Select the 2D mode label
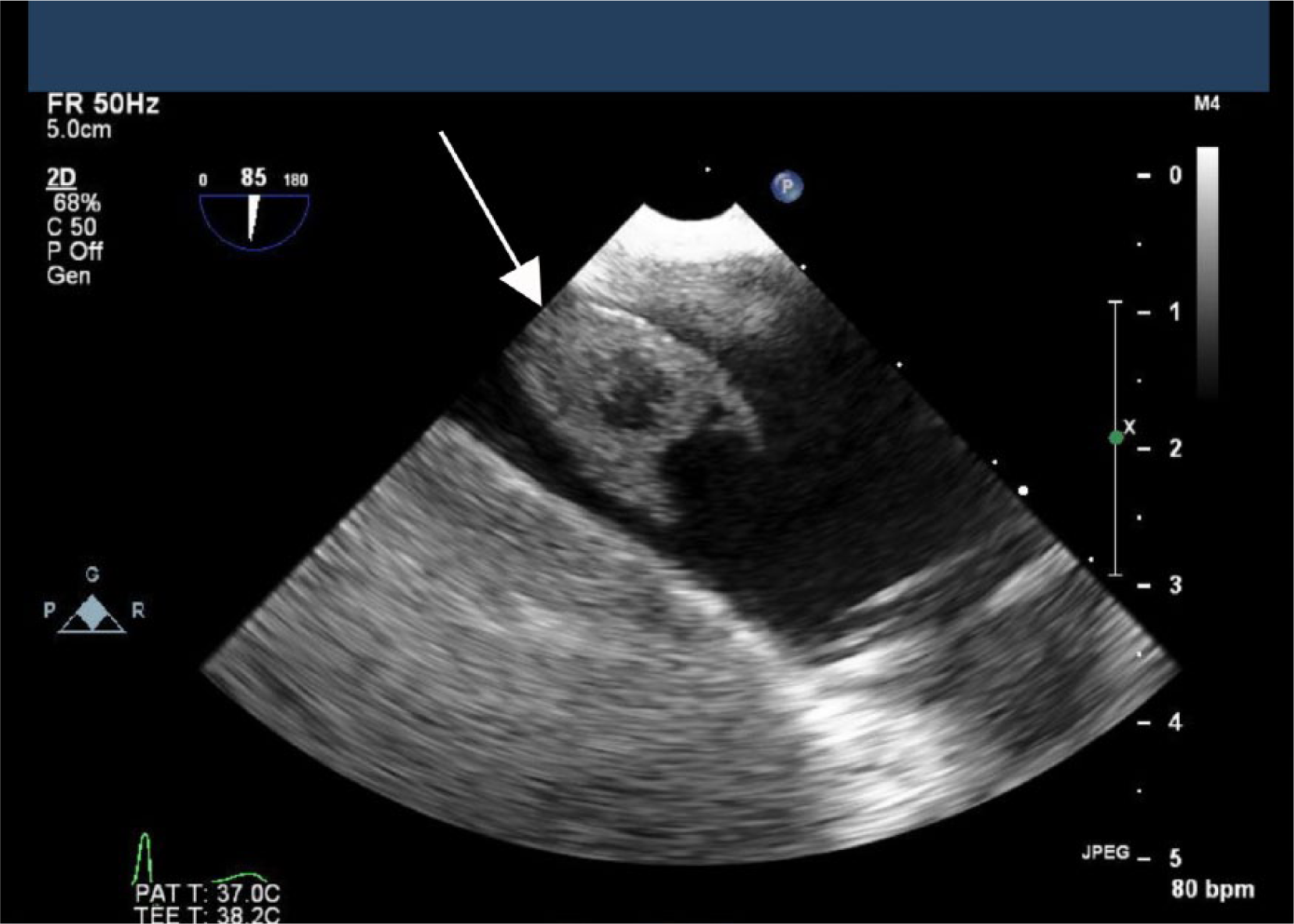The image size is (1294, 924). pos(61,178)
